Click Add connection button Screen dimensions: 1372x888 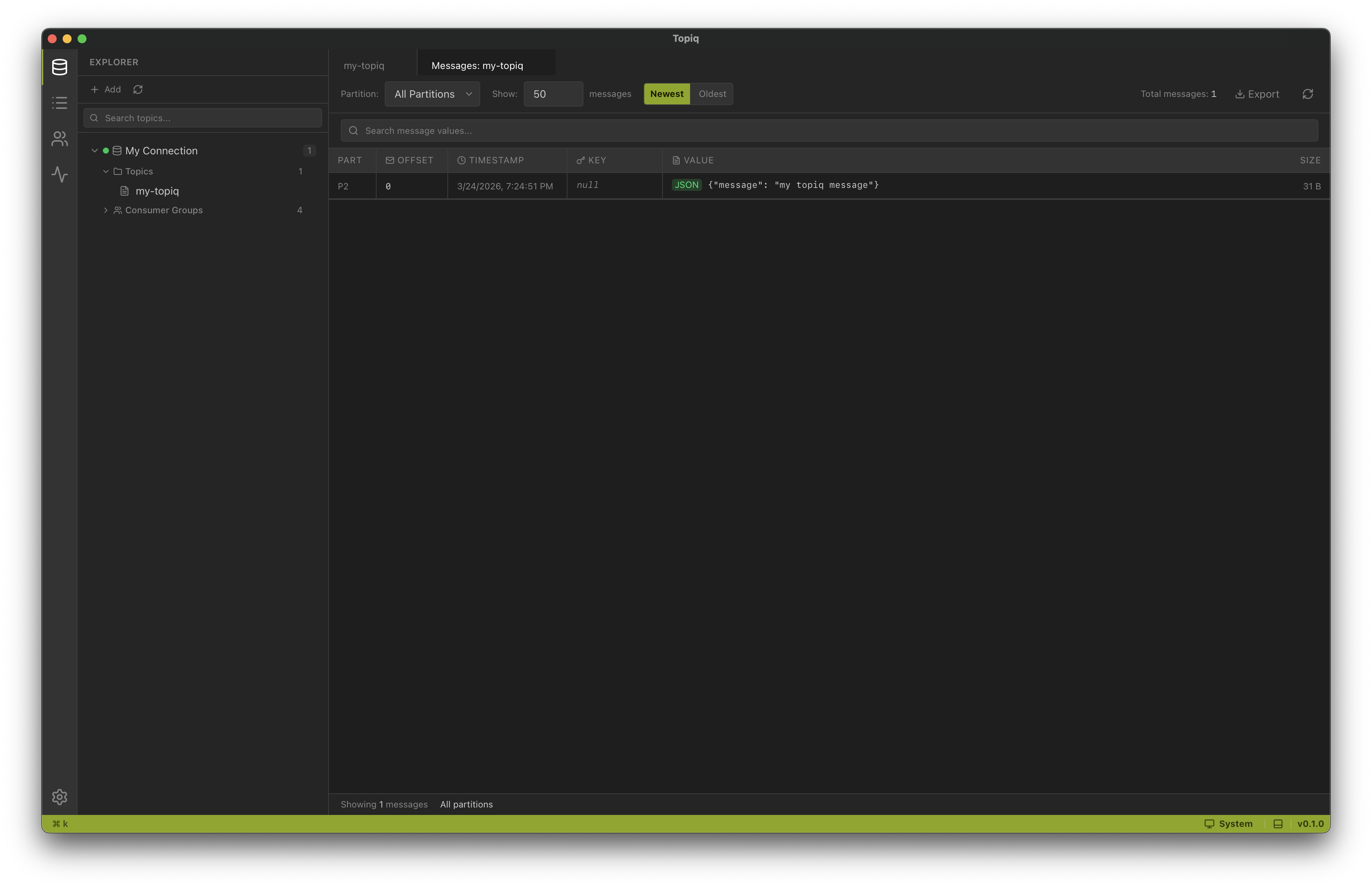click(106, 89)
